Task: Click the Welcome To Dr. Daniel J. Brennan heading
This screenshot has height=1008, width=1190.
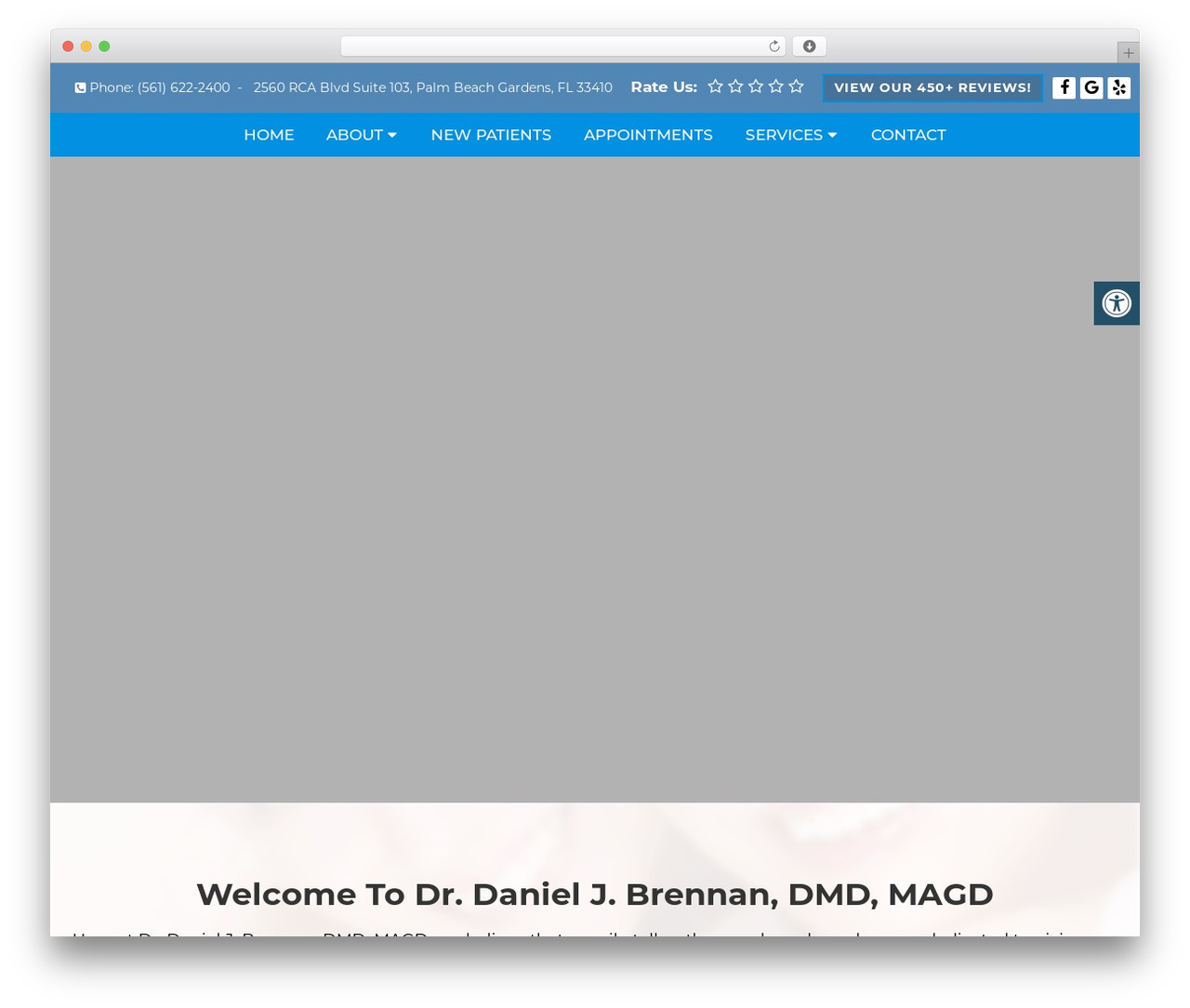Action: click(595, 894)
